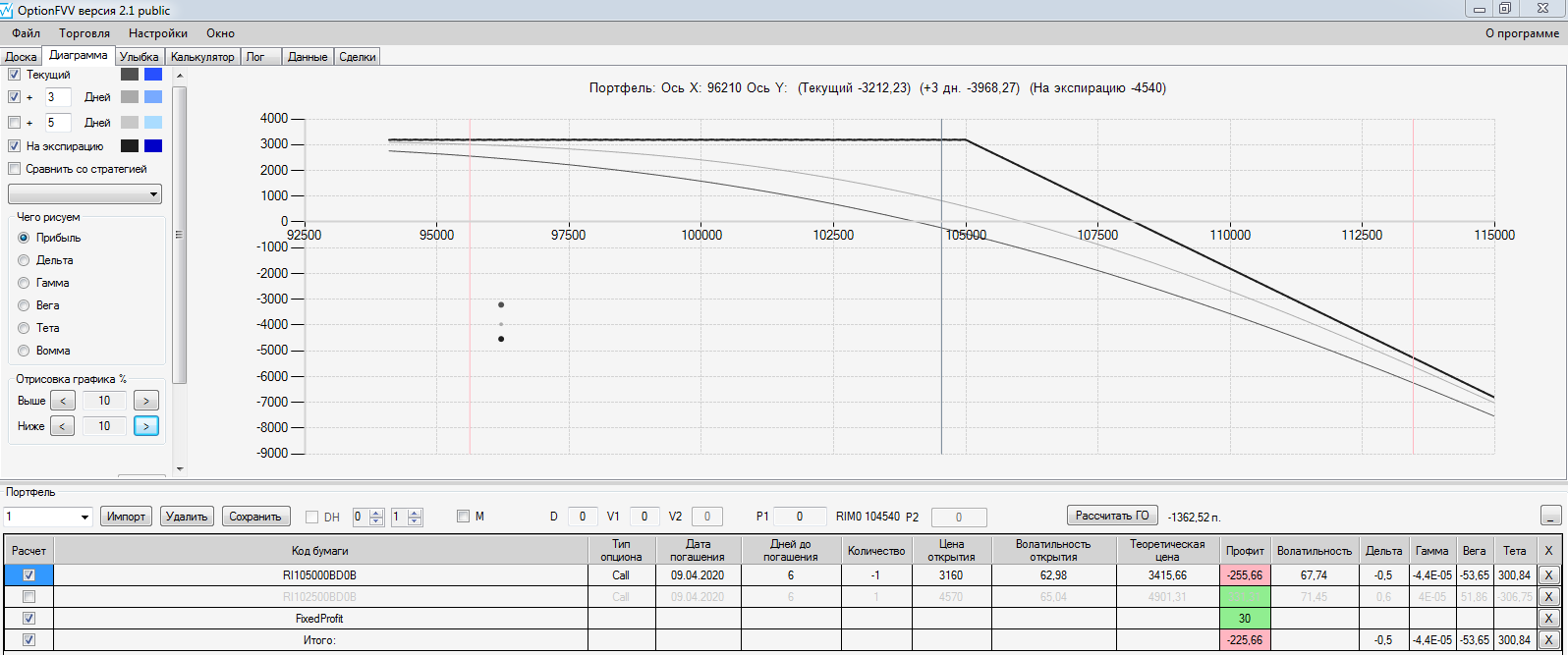
Task: Enable the +5 Дней line checkbox
Action: (14, 123)
